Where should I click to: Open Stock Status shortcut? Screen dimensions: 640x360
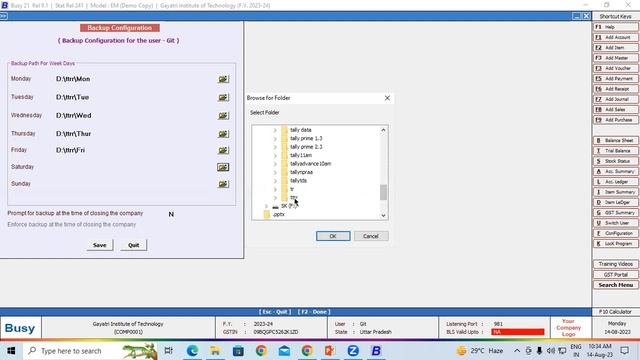(x=616, y=161)
